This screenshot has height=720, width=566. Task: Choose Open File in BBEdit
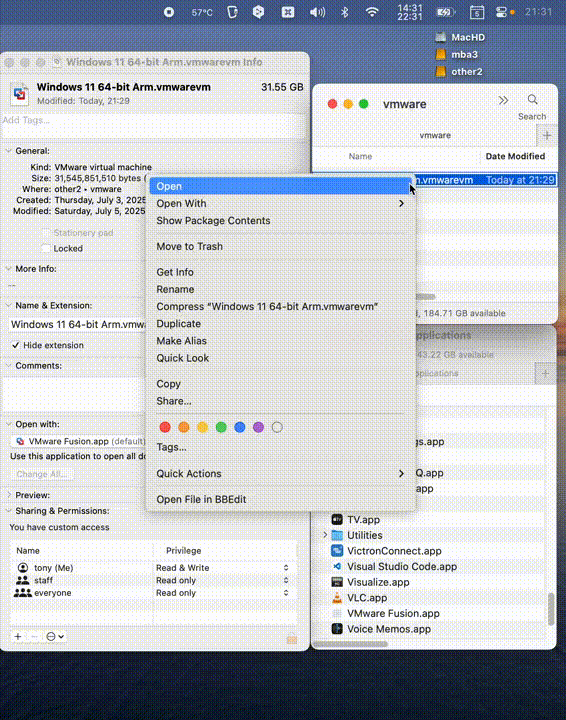(x=280, y=499)
